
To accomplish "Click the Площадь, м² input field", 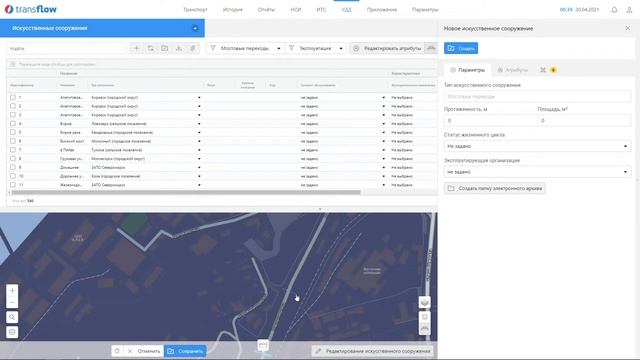I will 584,120.
